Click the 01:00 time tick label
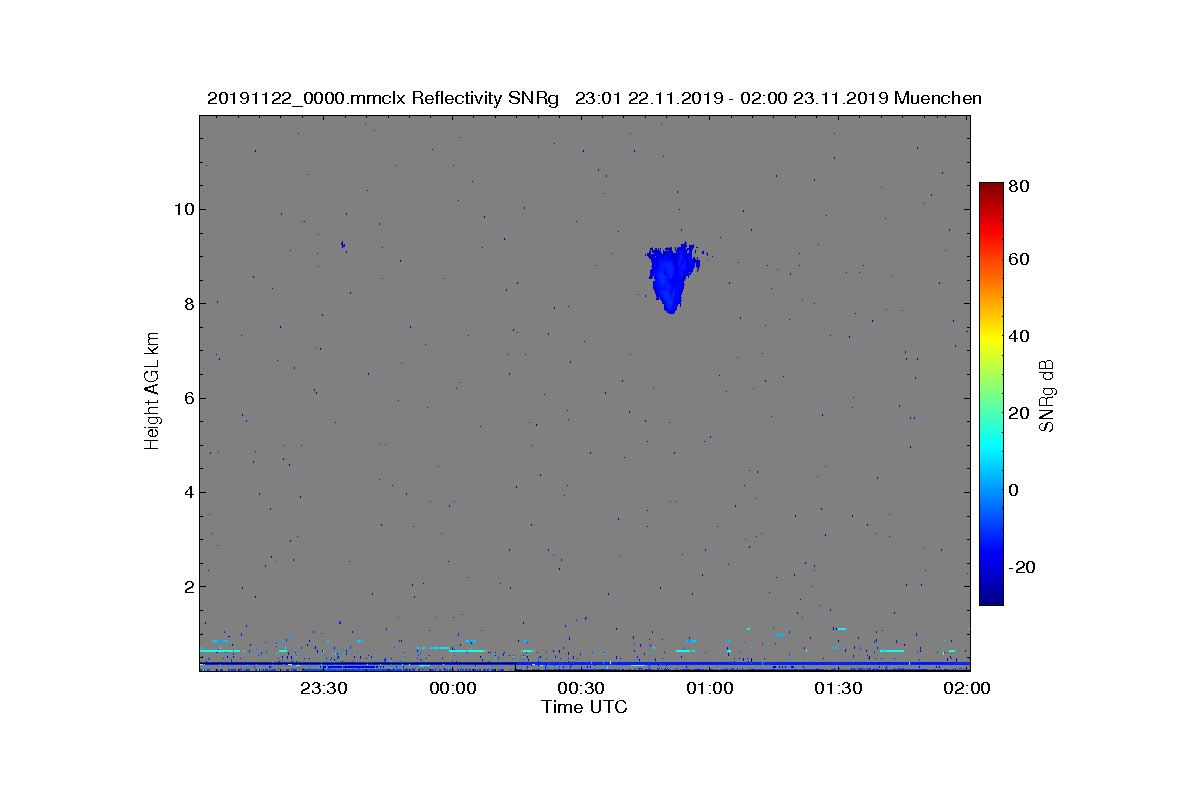 coord(710,688)
